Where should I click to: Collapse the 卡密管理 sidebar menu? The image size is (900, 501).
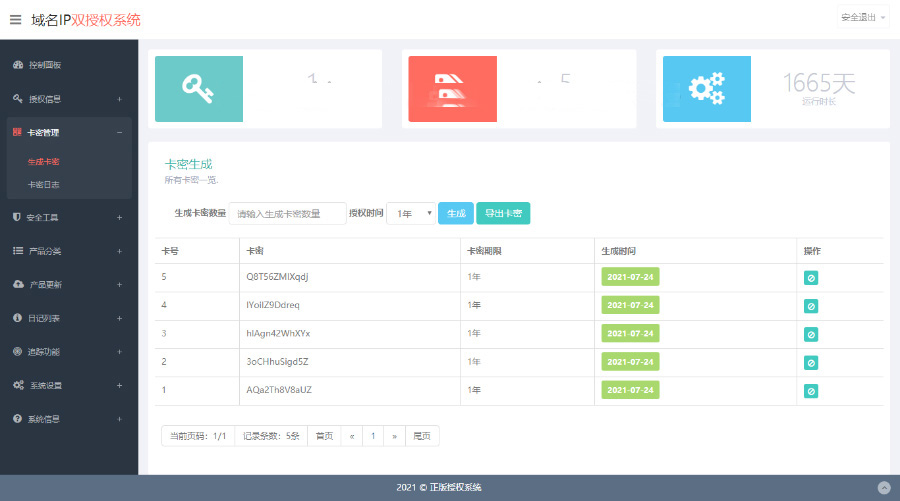tap(68, 132)
